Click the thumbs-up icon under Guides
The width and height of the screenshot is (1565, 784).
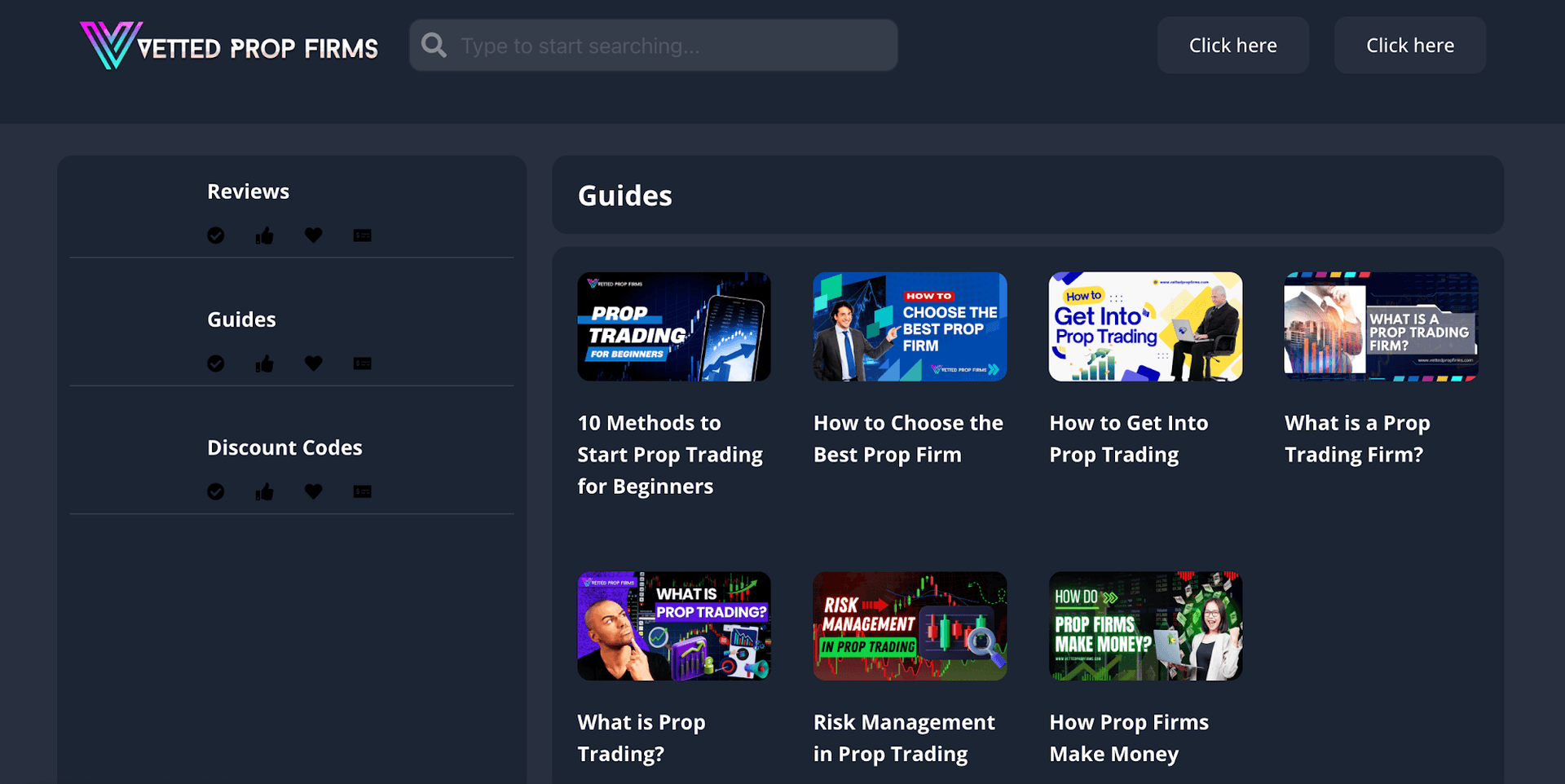[x=264, y=363]
